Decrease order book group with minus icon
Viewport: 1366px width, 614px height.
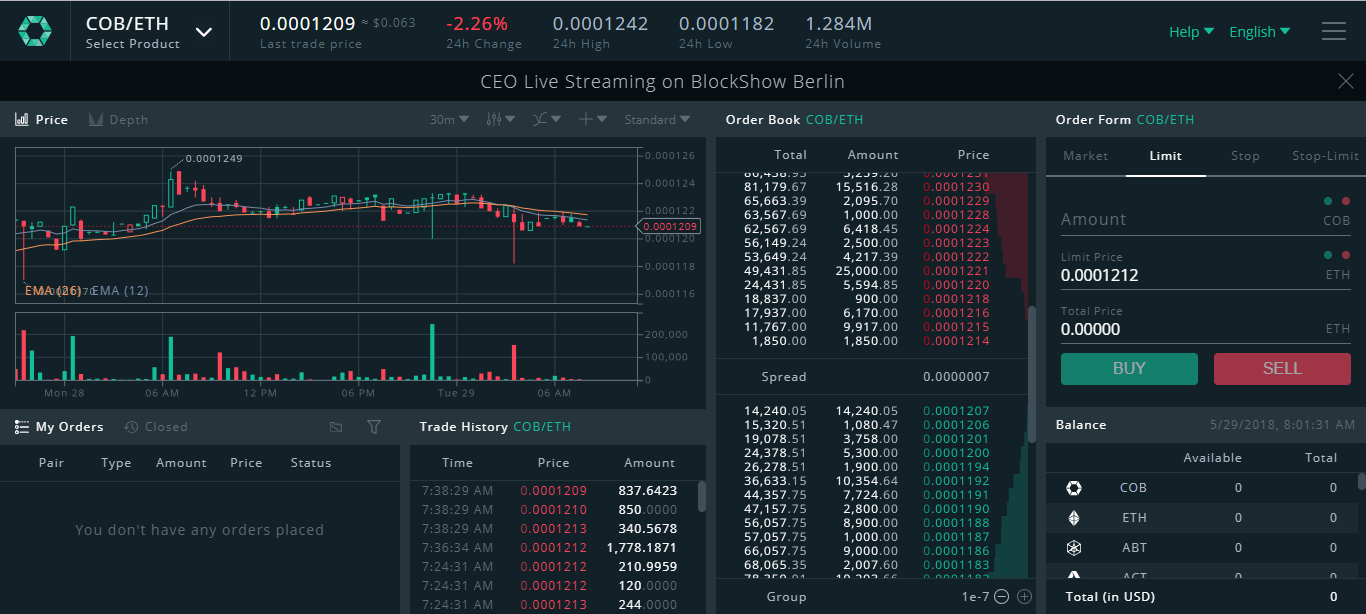pos(1002,597)
